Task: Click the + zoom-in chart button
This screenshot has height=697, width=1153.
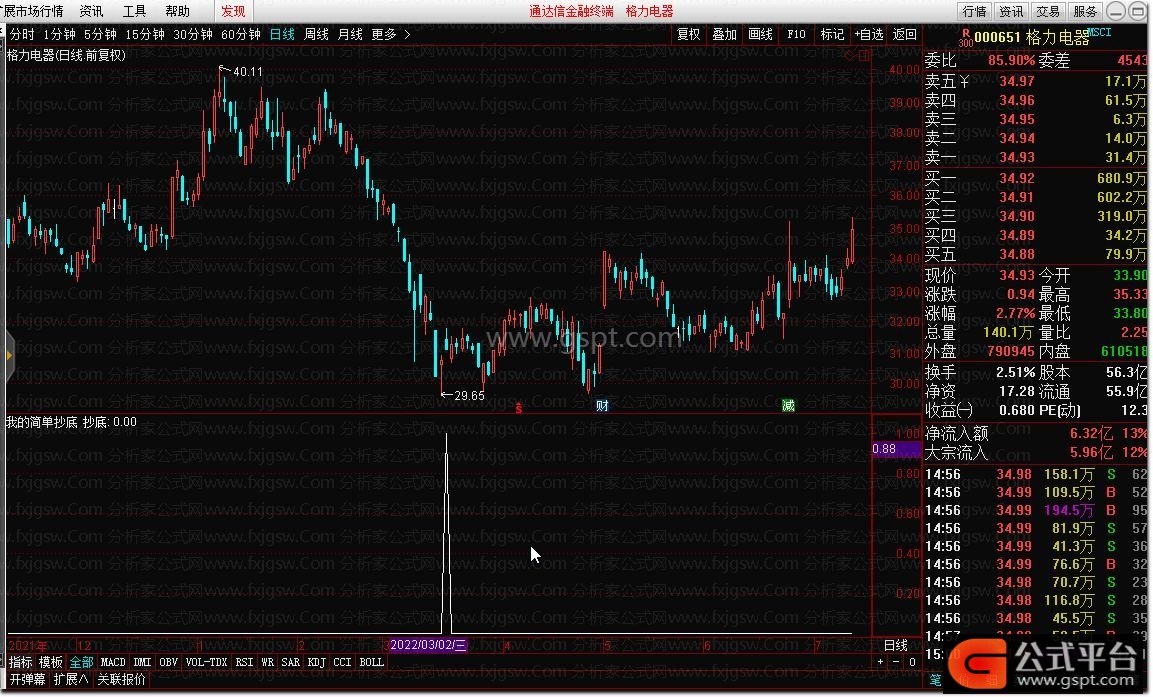Action: point(880,662)
